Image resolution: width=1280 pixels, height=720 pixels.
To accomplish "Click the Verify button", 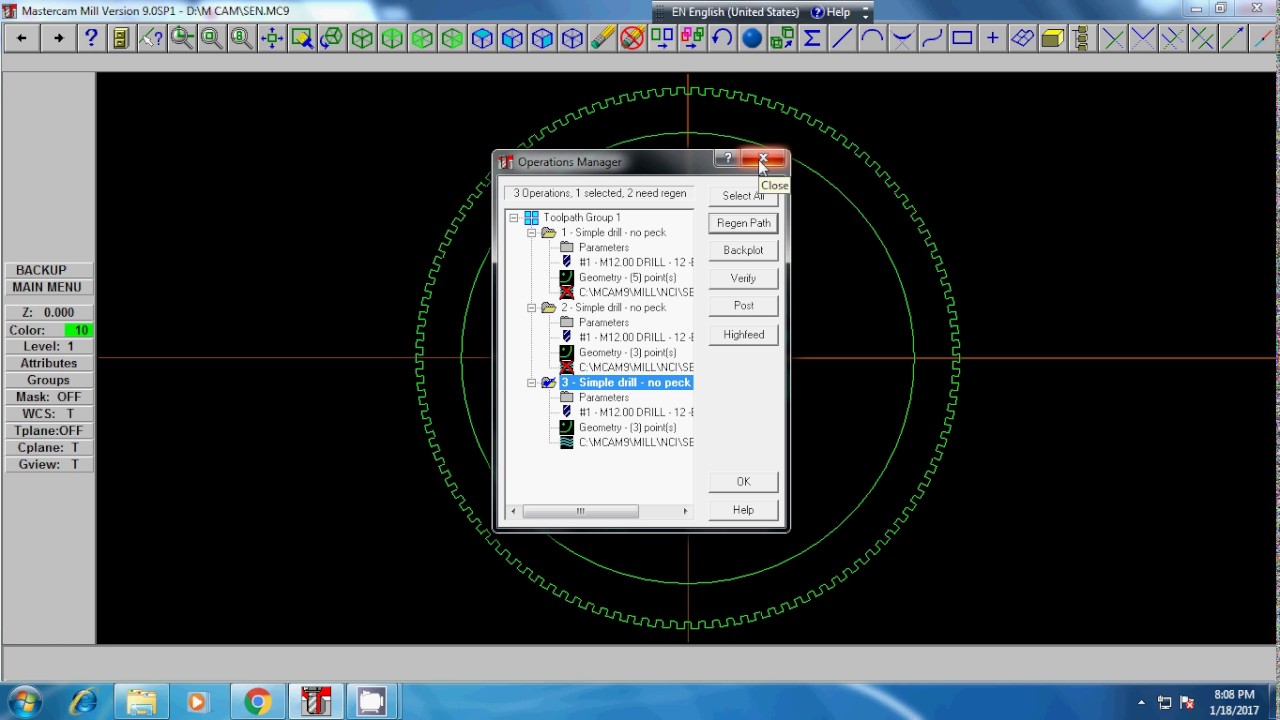I will (743, 278).
